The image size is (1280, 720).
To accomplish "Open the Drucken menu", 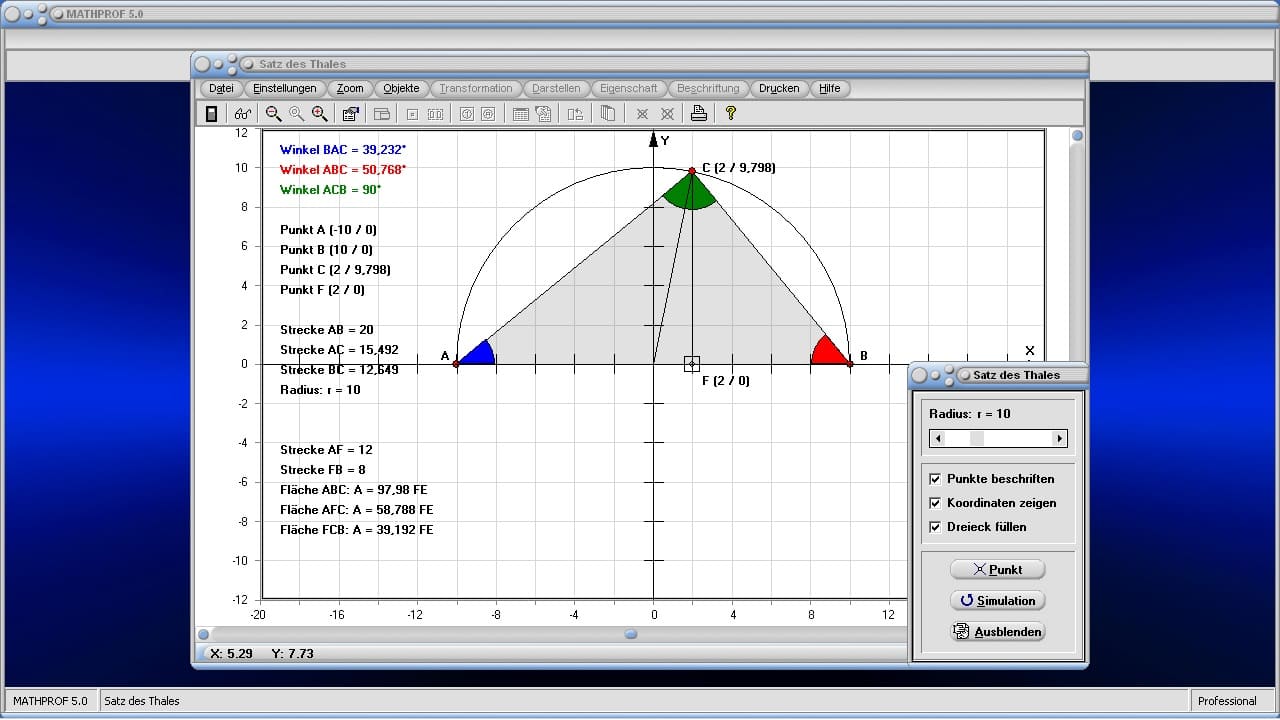I will 779,88.
